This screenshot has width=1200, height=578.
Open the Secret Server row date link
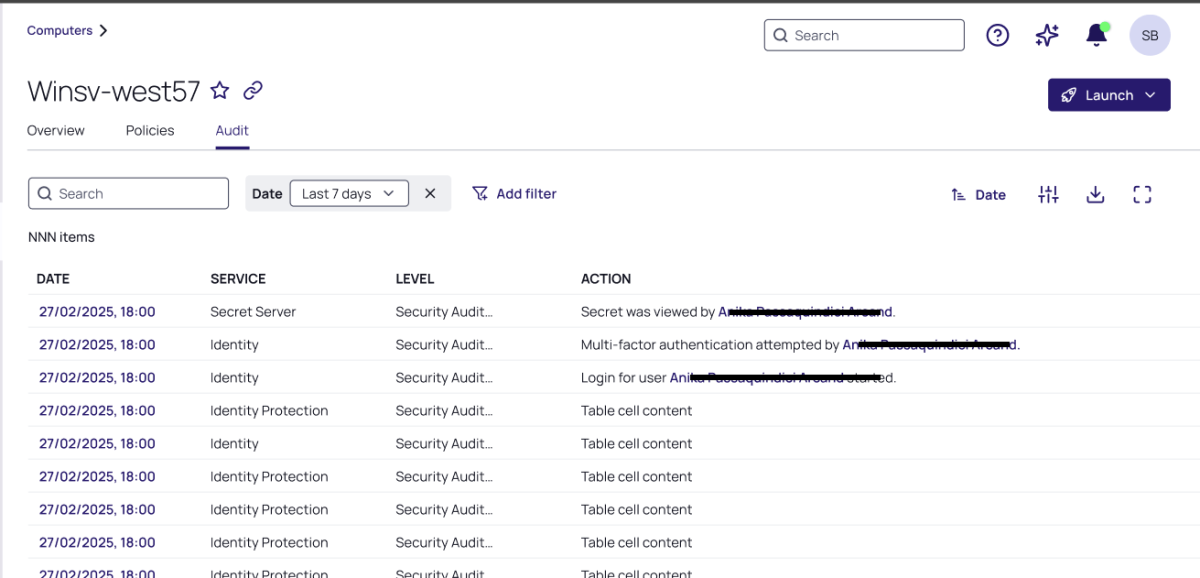(x=97, y=312)
